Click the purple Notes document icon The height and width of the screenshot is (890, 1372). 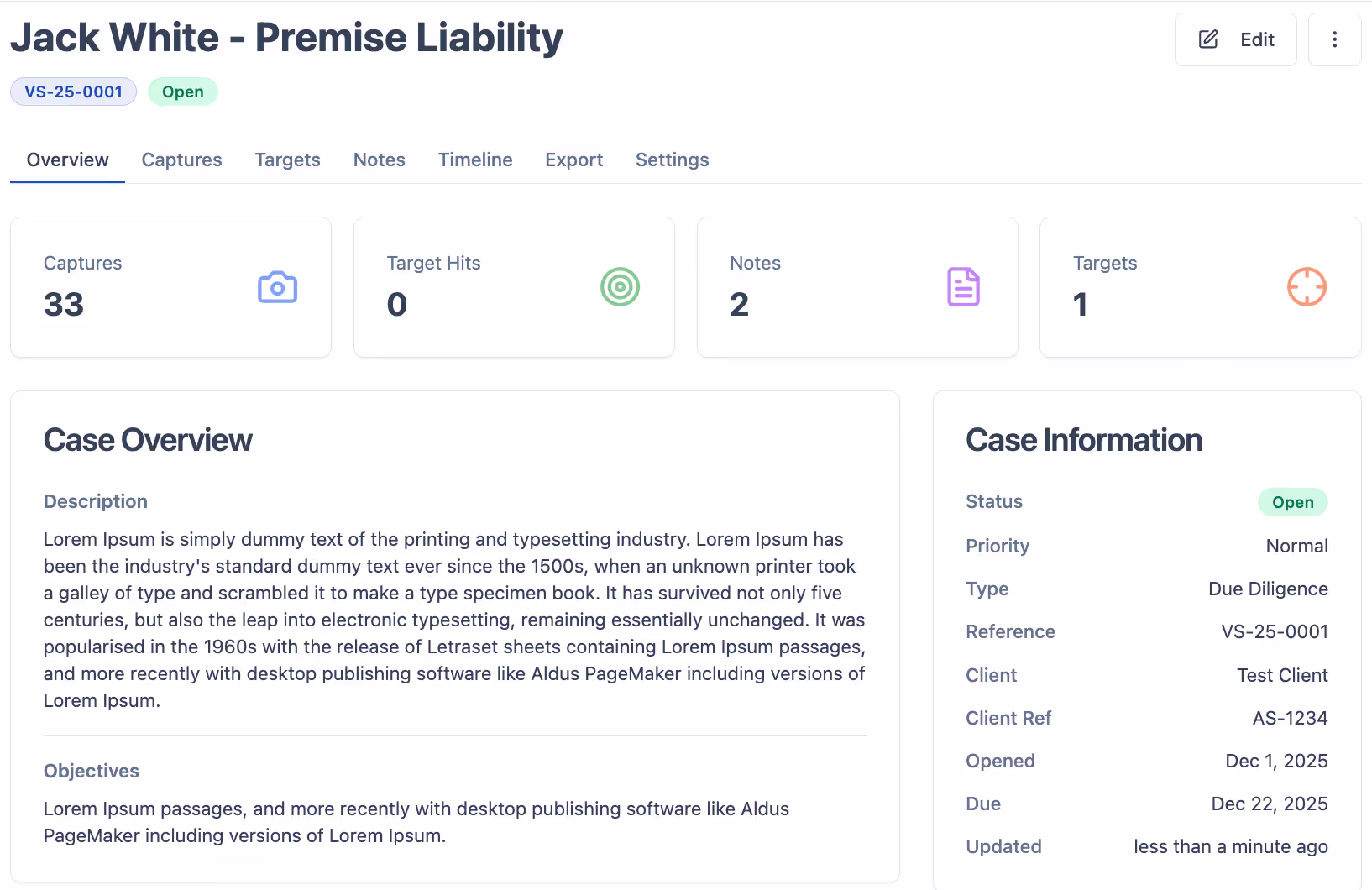[963, 287]
